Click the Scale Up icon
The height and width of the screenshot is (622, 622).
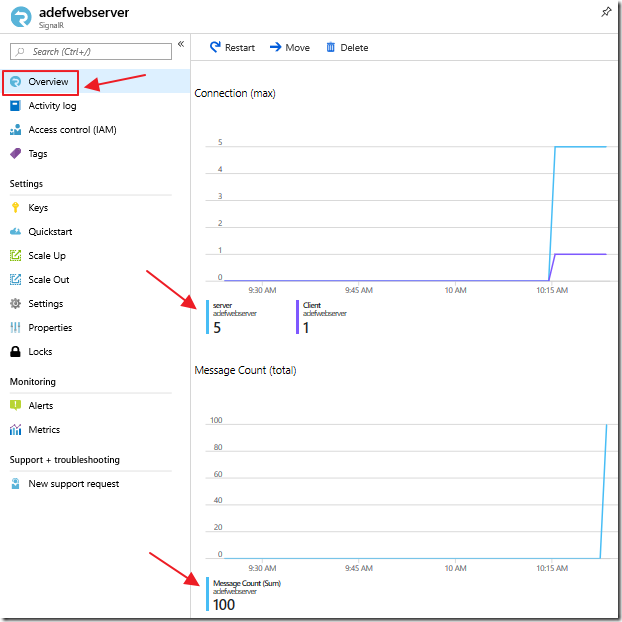(x=15, y=255)
